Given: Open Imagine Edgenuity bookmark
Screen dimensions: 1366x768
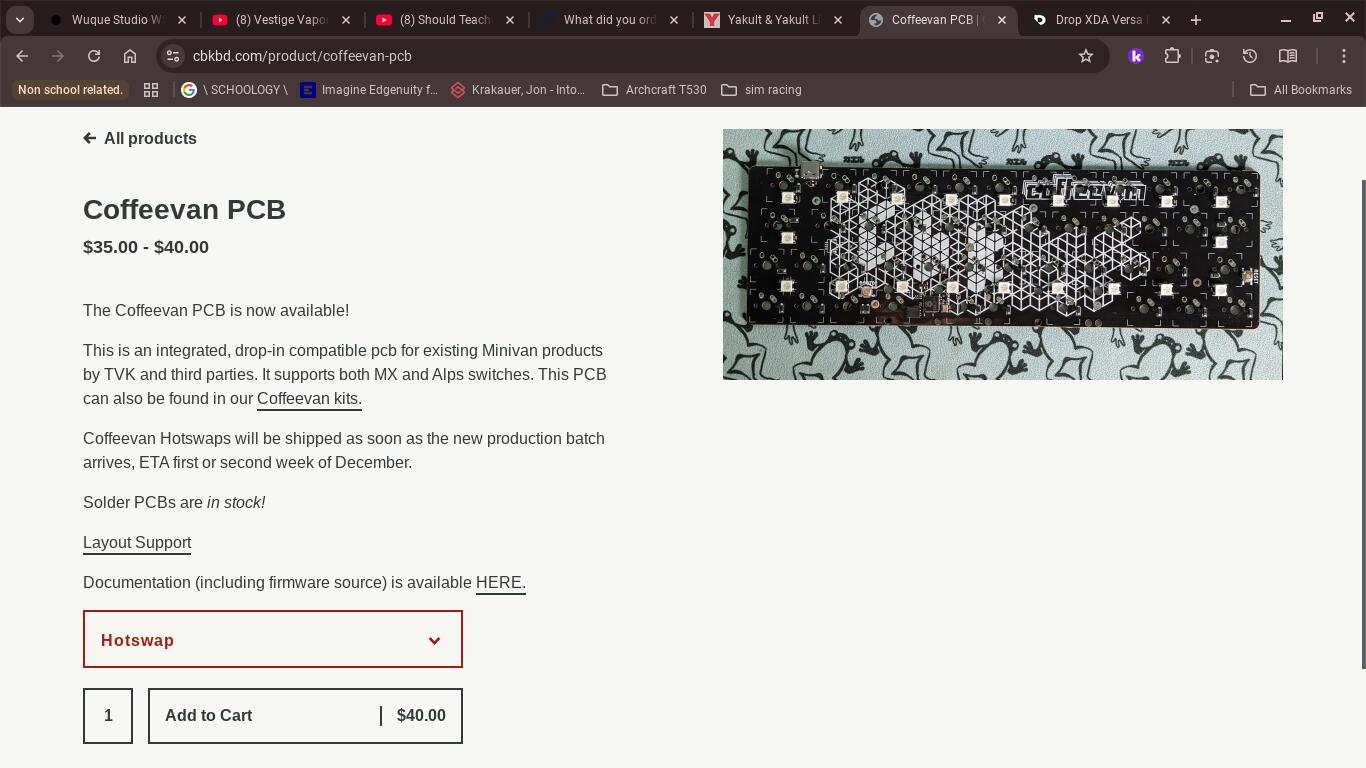Looking at the screenshot, I should (x=369, y=90).
